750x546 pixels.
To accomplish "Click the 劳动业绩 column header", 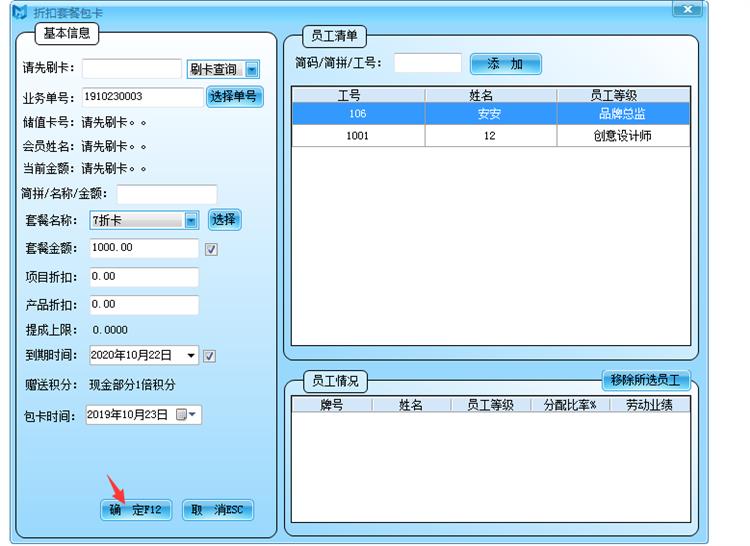I will [x=650, y=405].
